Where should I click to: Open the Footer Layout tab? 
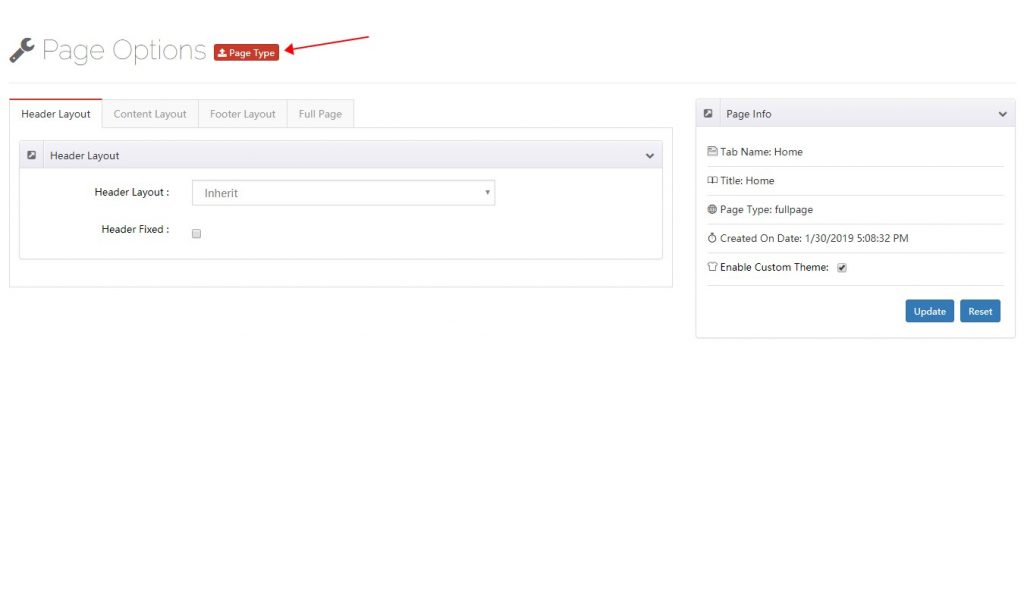(x=242, y=113)
